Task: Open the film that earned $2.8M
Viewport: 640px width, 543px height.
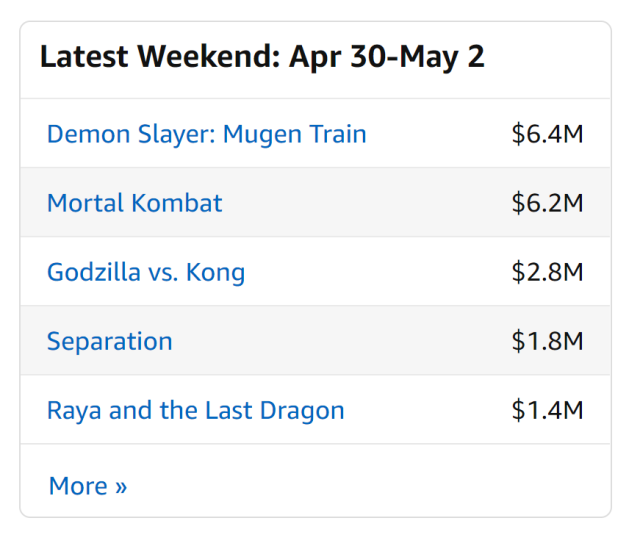Action: [145, 272]
